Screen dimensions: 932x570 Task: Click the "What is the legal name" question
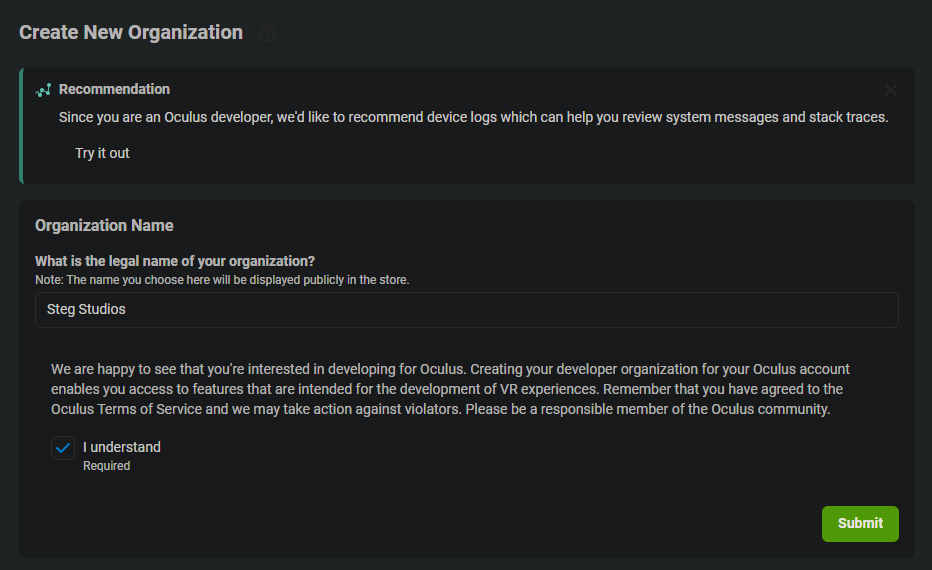tap(175, 262)
